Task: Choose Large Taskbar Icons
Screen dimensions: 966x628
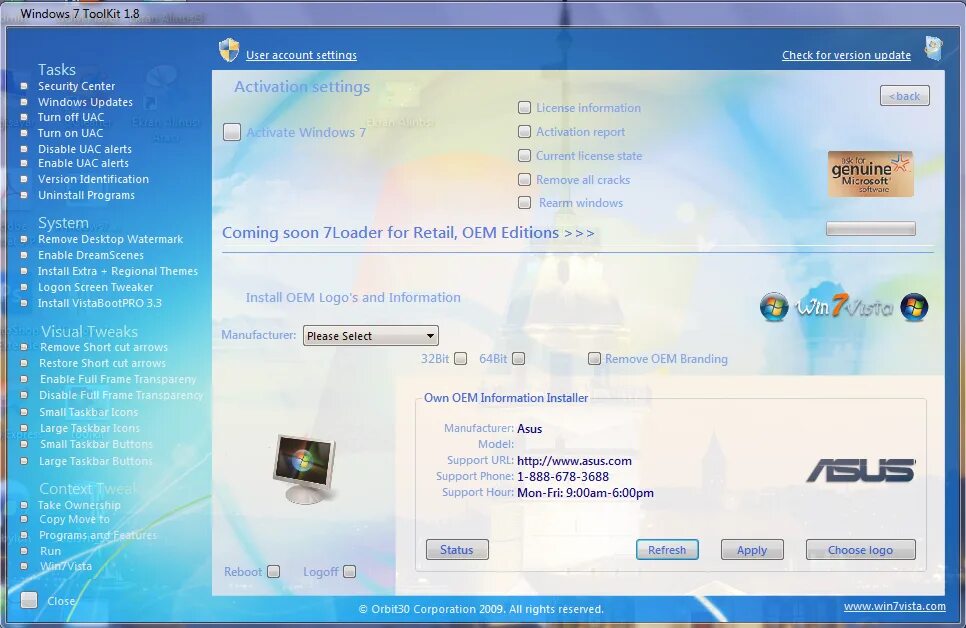Action: pos(90,428)
